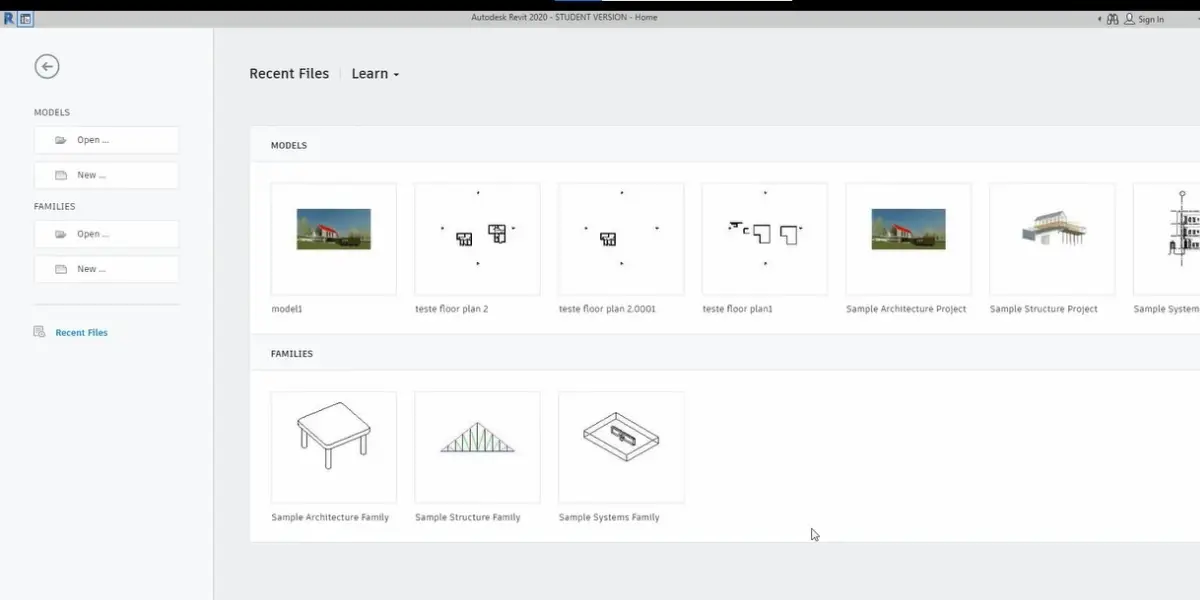Click the 'Sample Architecture Project' label
This screenshot has height=600, width=1200.
(x=906, y=309)
